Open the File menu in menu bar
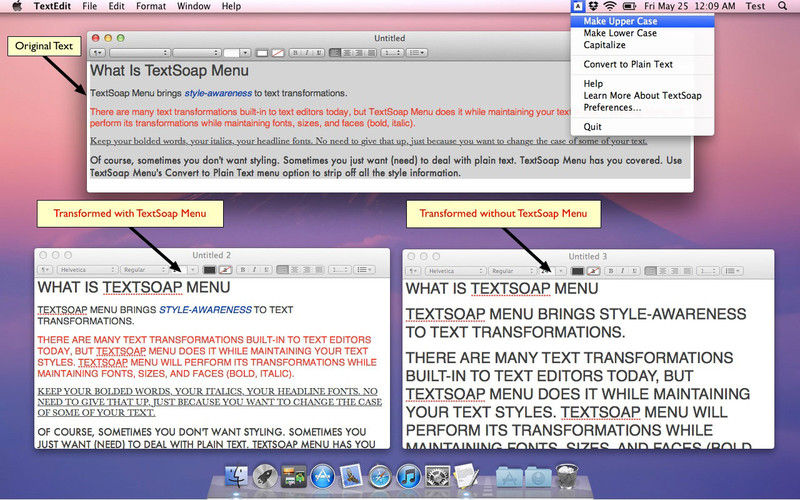Viewport: 800px width, 500px height. tap(90, 6)
